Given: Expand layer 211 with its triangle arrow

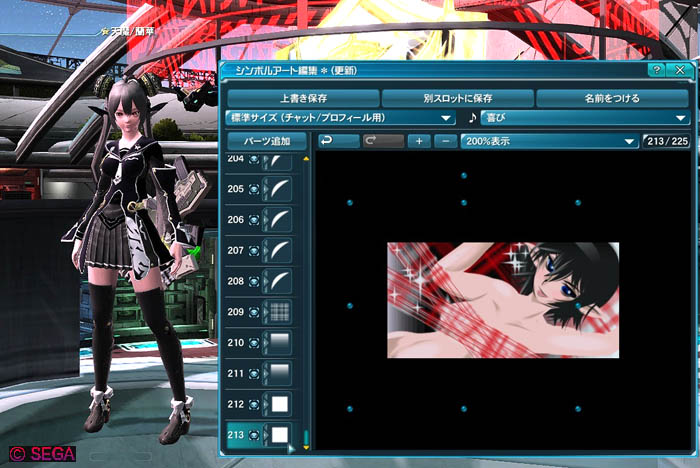Looking at the screenshot, I should (266, 373).
